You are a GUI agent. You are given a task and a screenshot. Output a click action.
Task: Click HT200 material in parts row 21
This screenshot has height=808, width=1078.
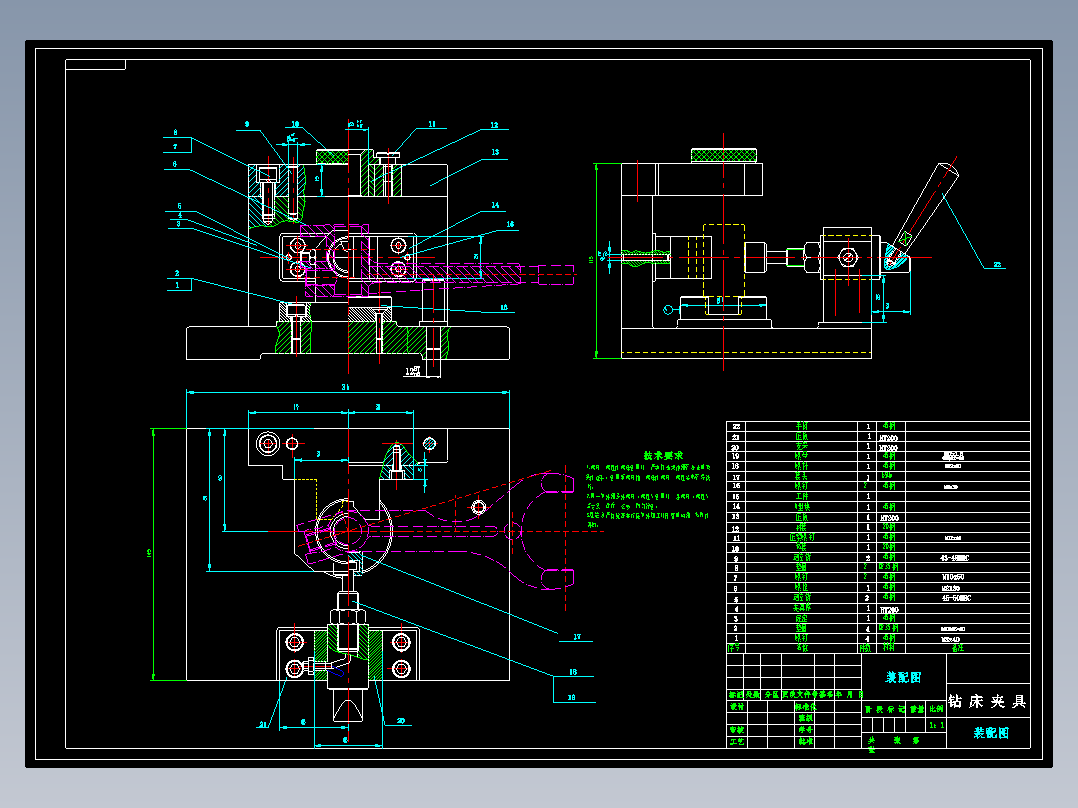tap(889, 437)
